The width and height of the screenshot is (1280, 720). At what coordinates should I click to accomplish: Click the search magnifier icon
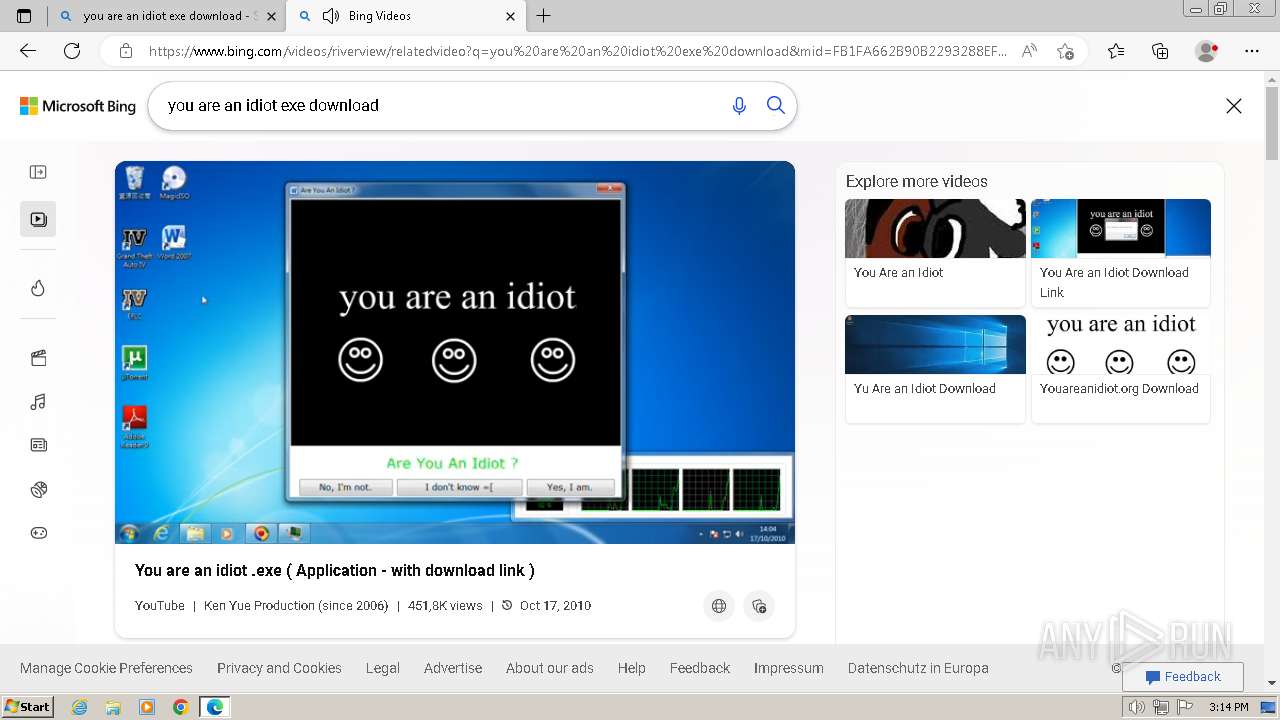pos(776,105)
